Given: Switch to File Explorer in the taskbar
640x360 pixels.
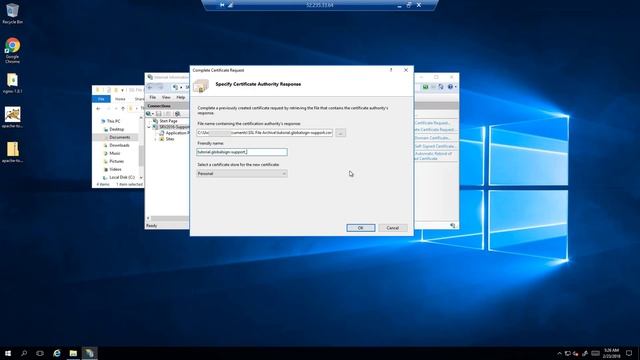Looking at the screenshot, I should tap(73, 353).
